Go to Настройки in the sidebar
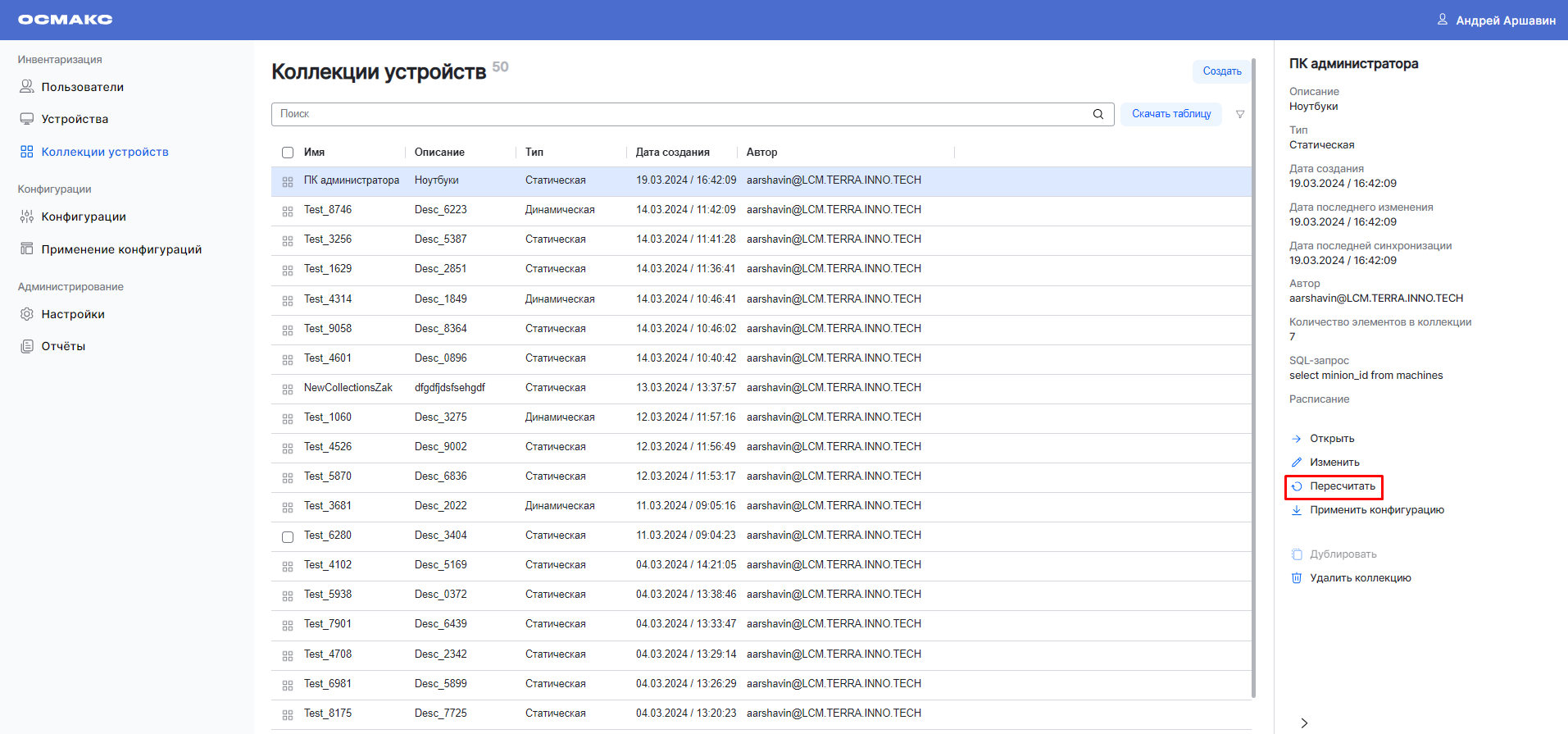The width and height of the screenshot is (1568, 734). click(x=73, y=314)
